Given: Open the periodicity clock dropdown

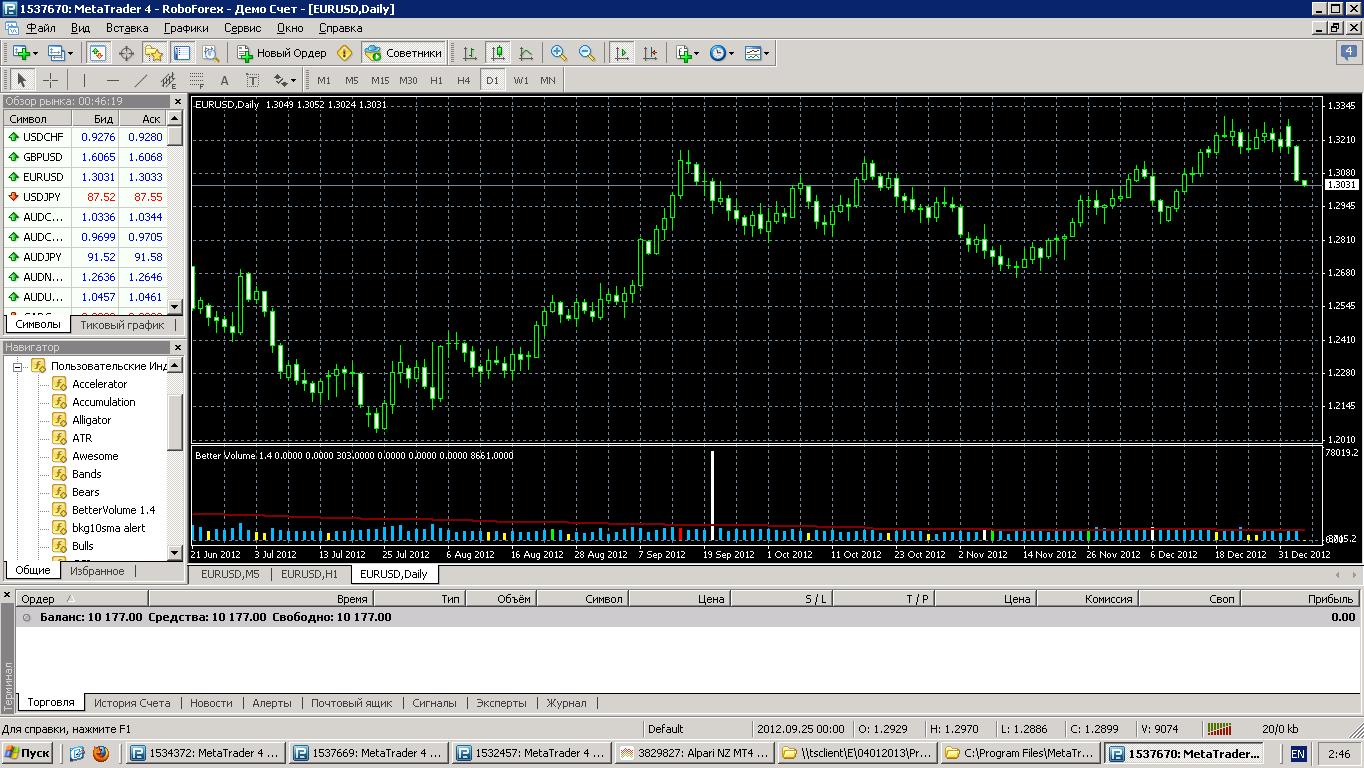Looking at the screenshot, I should pyautogui.click(x=722, y=53).
